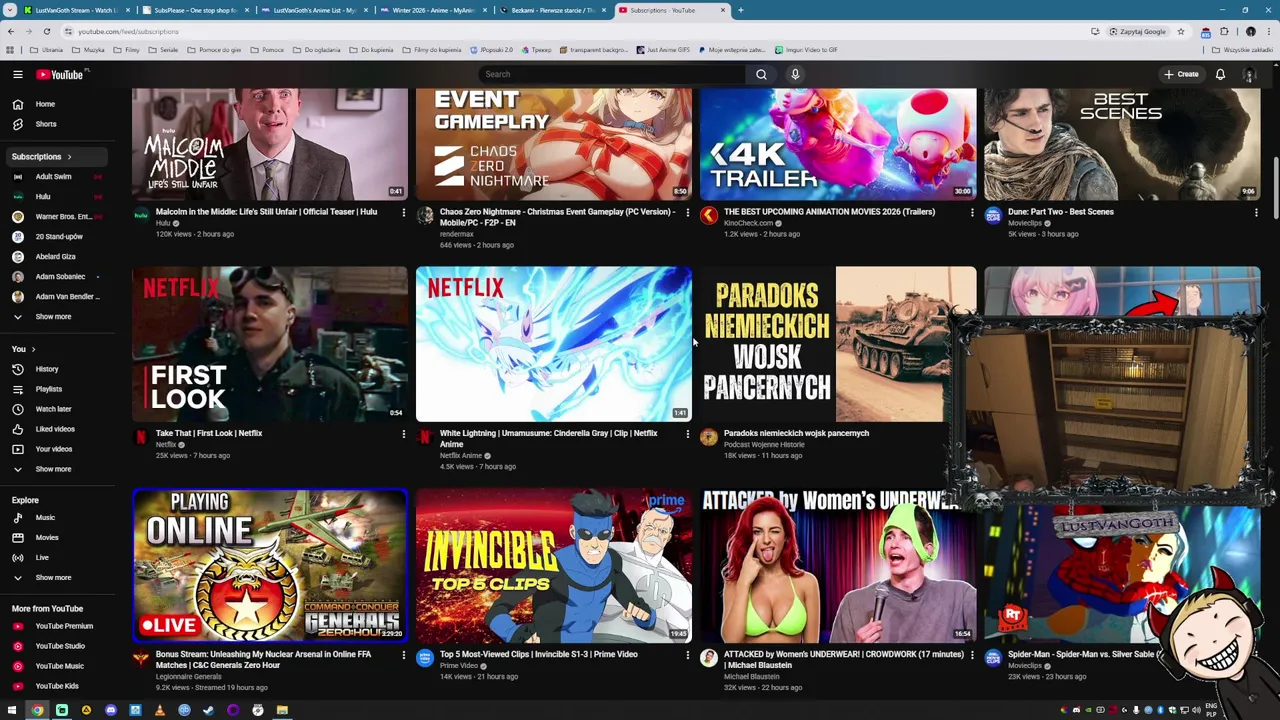
Task: Open Steam from the taskbar
Action: coord(208,710)
